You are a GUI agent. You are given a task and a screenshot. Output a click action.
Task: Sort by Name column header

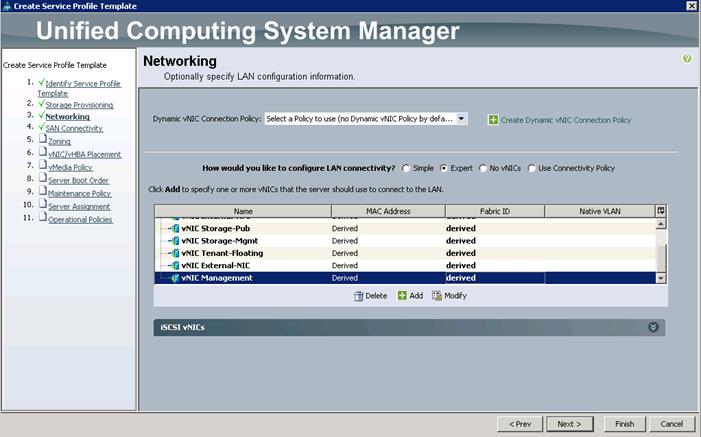pos(243,211)
